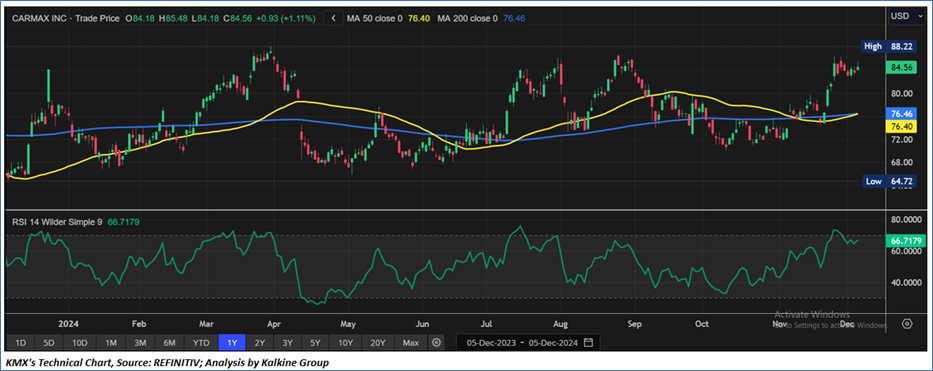Switch to 1M range
Image resolution: width=933 pixels, height=371 pixels.
pos(111,342)
